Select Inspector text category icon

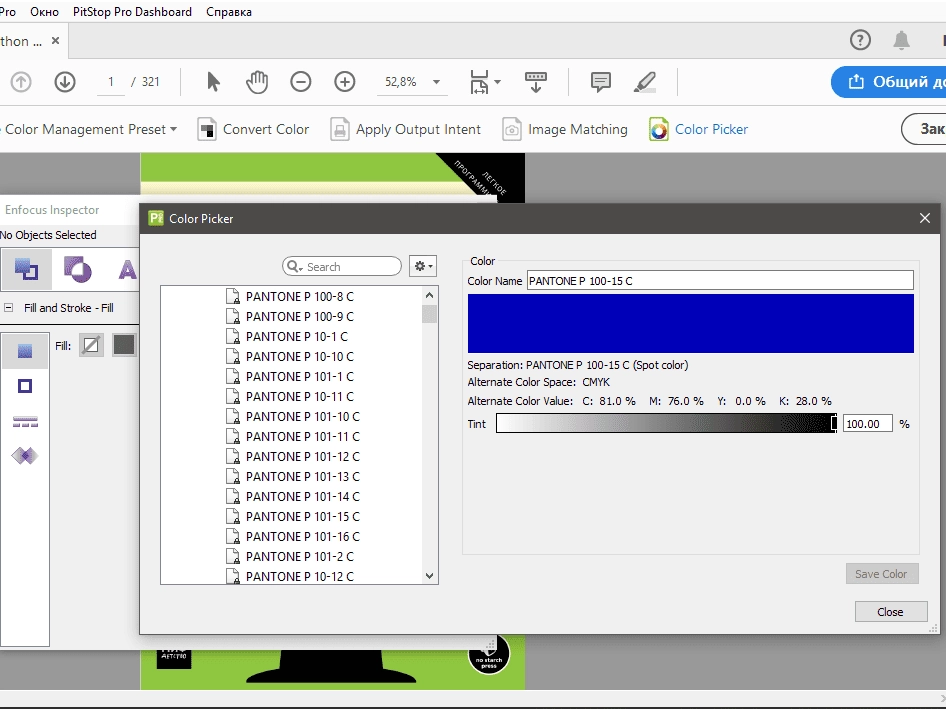click(127, 270)
